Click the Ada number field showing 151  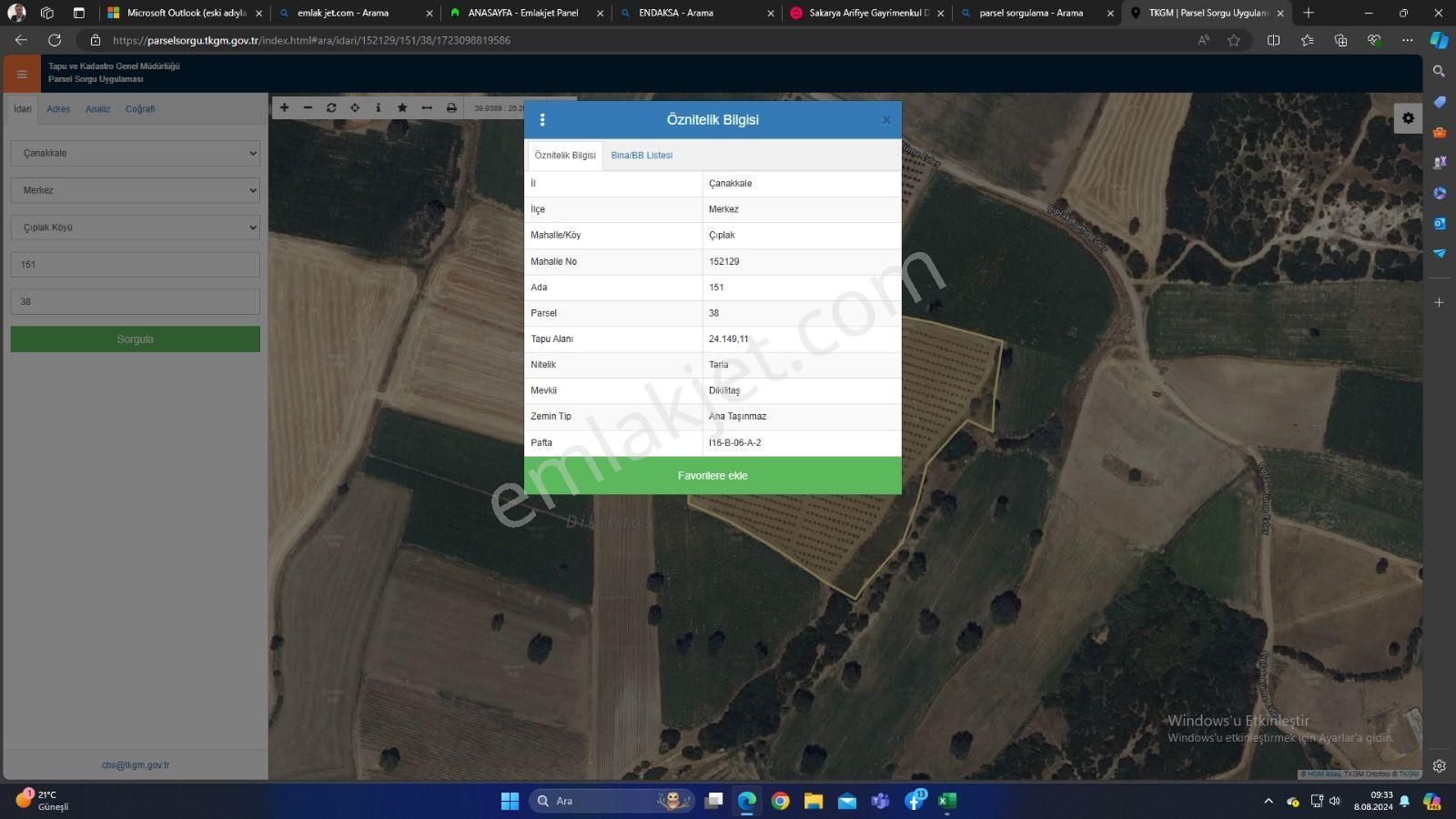136,265
